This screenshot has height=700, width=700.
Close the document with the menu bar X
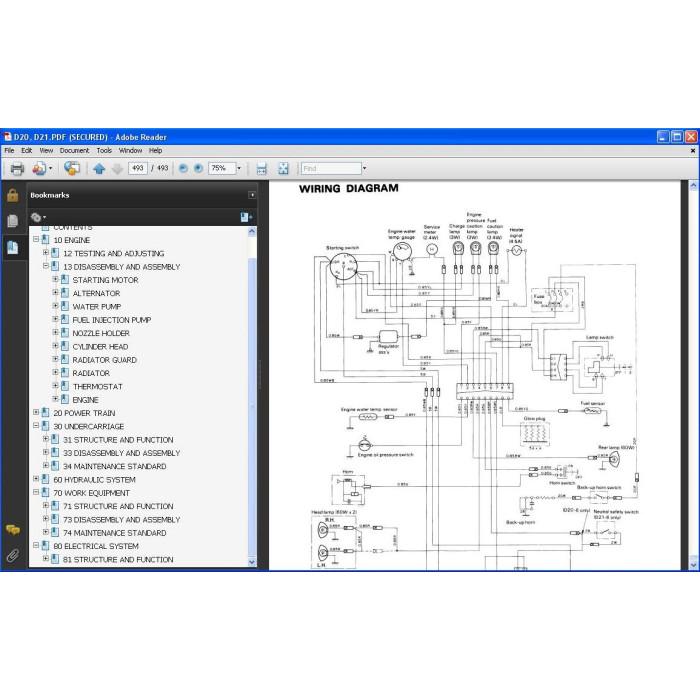click(693, 151)
